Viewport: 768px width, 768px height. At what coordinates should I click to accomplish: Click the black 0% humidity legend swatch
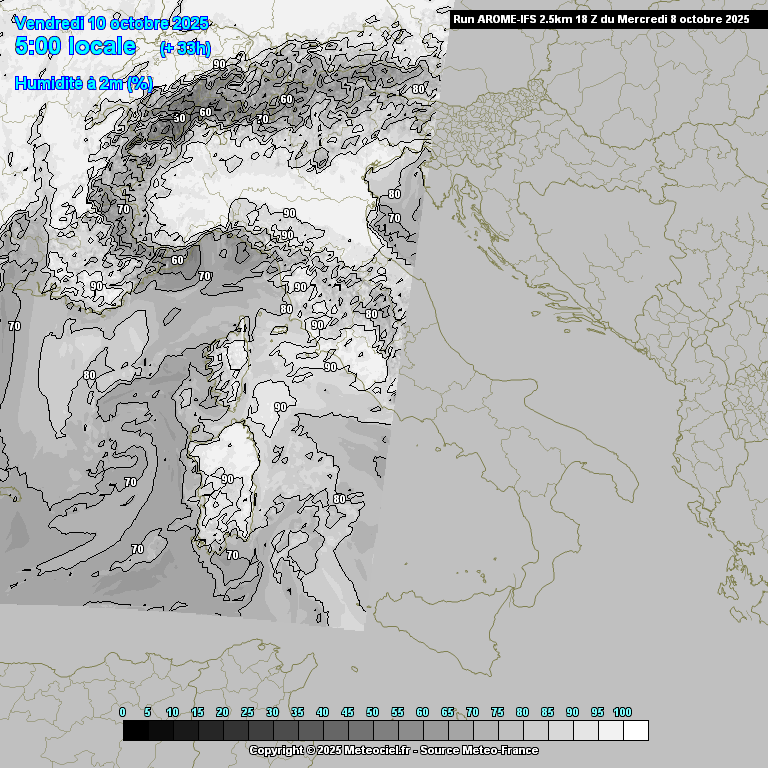(x=135, y=731)
